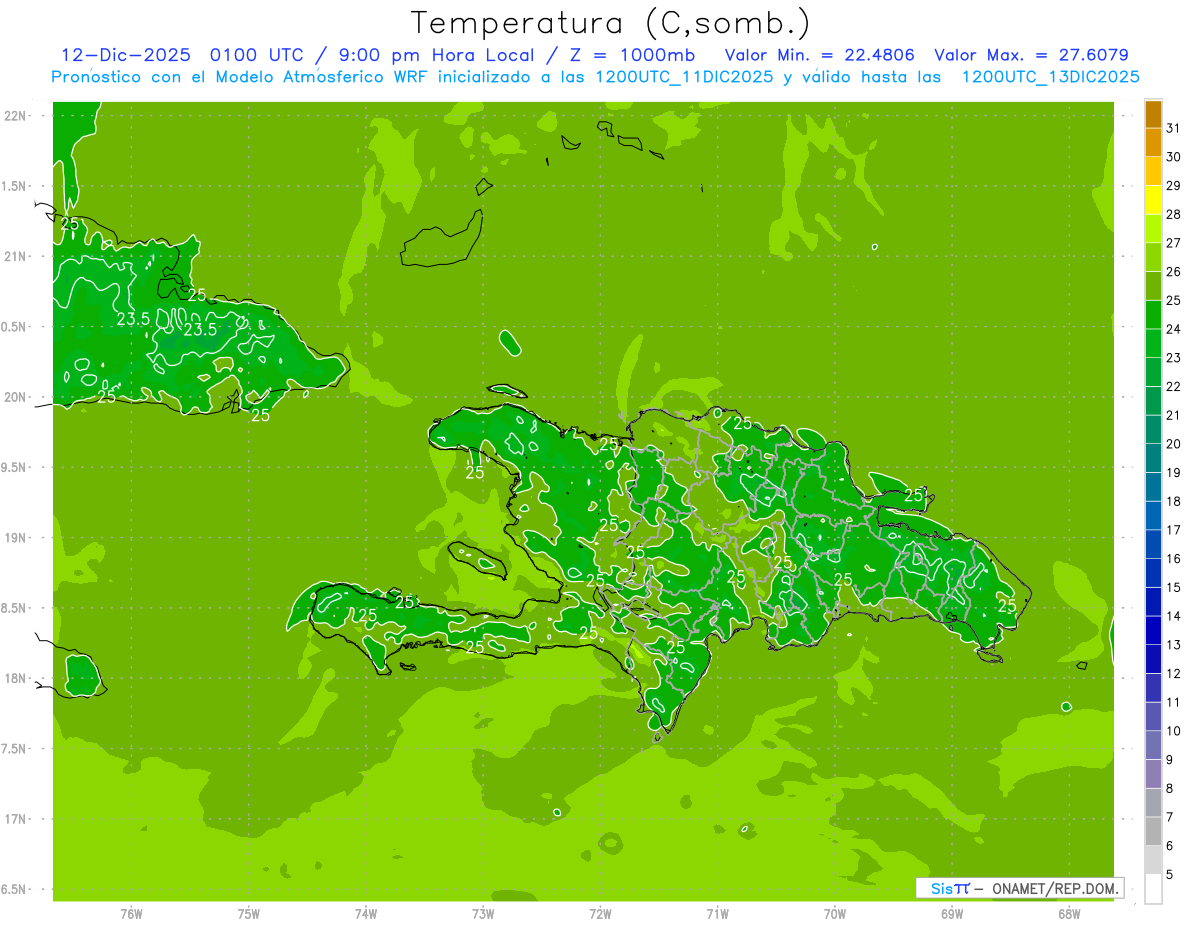This screenshot has width=1200, height=927.
Task: Click the 9:00 pm Hora Local text
Action: [434, 55]
